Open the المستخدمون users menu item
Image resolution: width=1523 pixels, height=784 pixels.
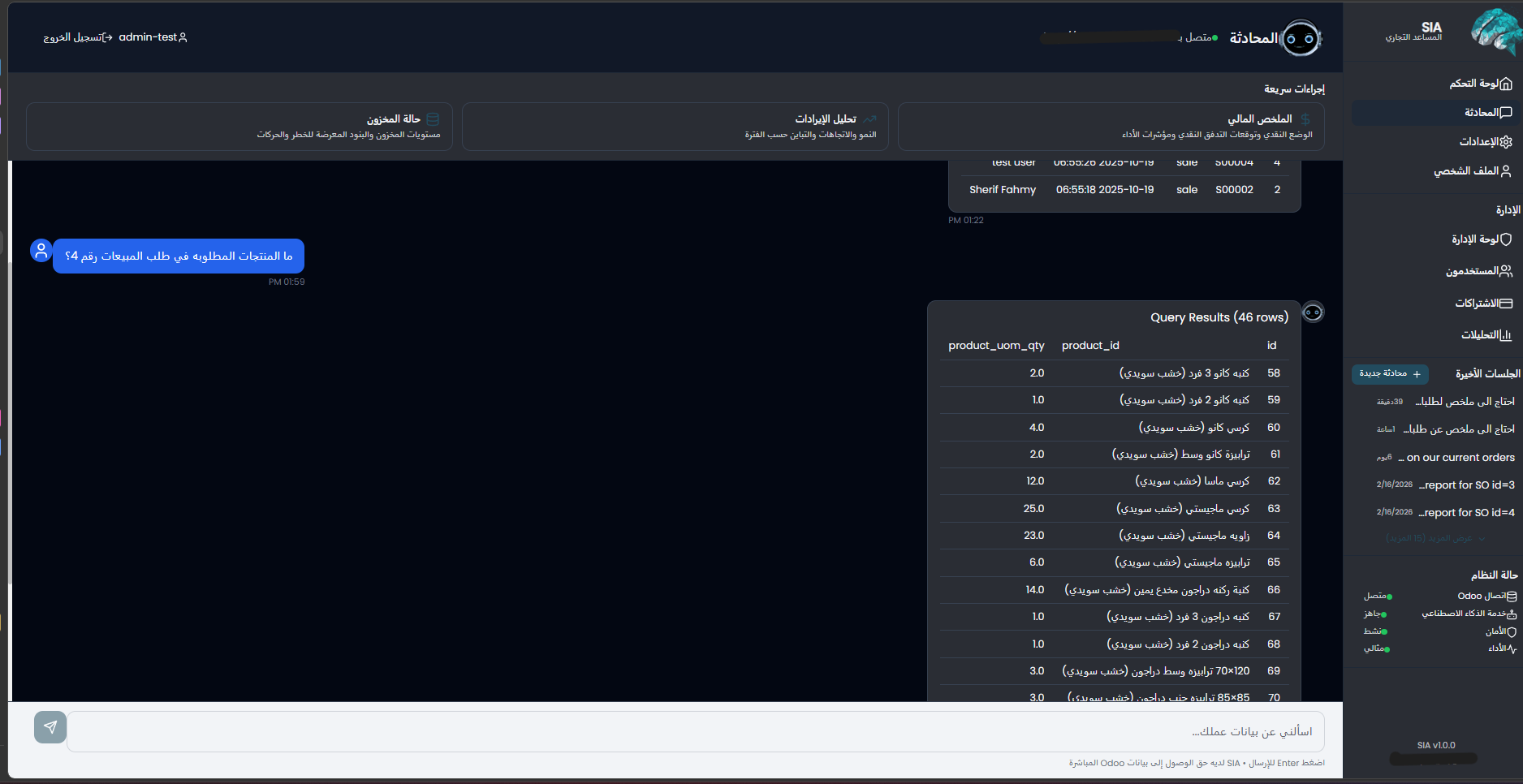pos(1434,271)
